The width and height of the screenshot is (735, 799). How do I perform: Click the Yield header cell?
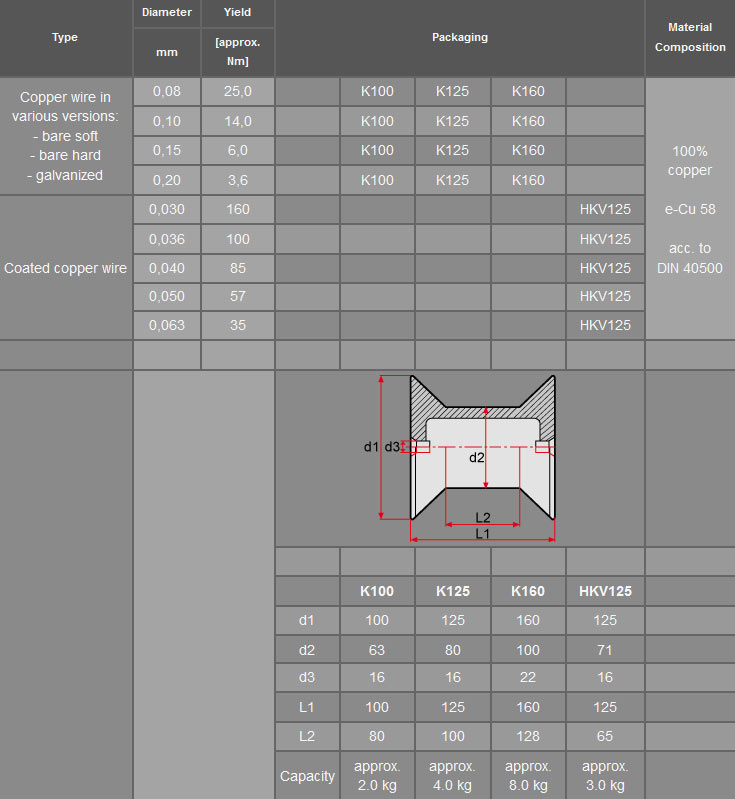coord(238,13)
